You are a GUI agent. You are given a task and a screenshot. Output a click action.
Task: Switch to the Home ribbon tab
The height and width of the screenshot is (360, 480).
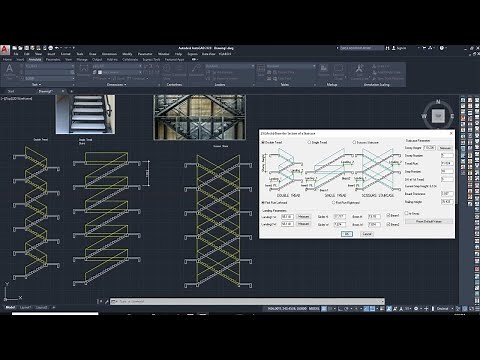(7, 59)
